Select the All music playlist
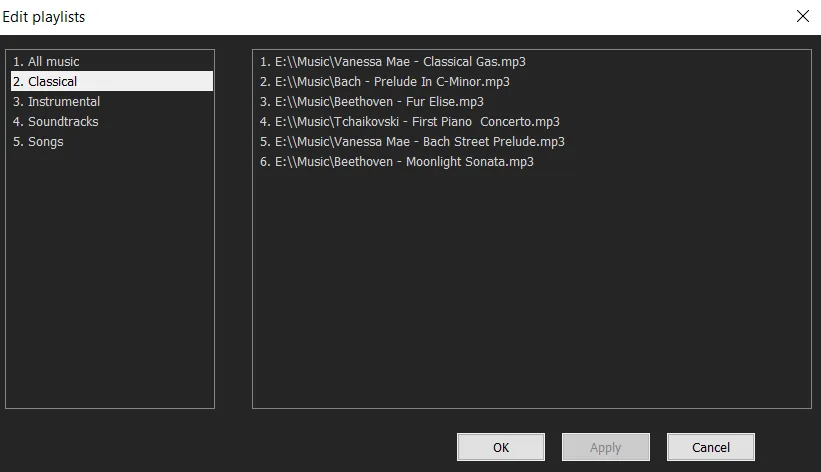The height and width of the screenshot is (472, 821). pyautogui.click(x=112, y=61)
